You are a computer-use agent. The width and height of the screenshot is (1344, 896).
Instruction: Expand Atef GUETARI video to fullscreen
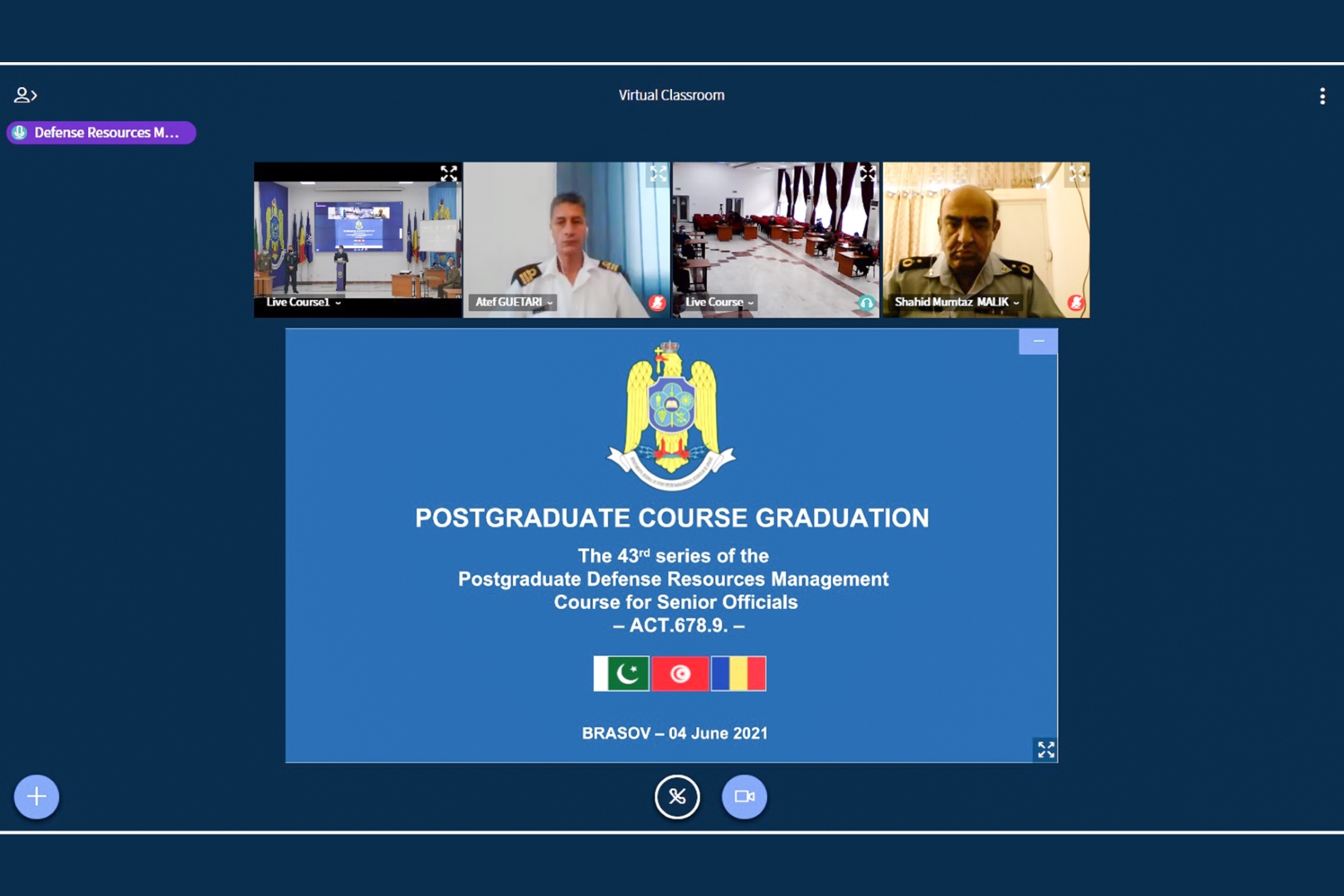click(658, 173)
